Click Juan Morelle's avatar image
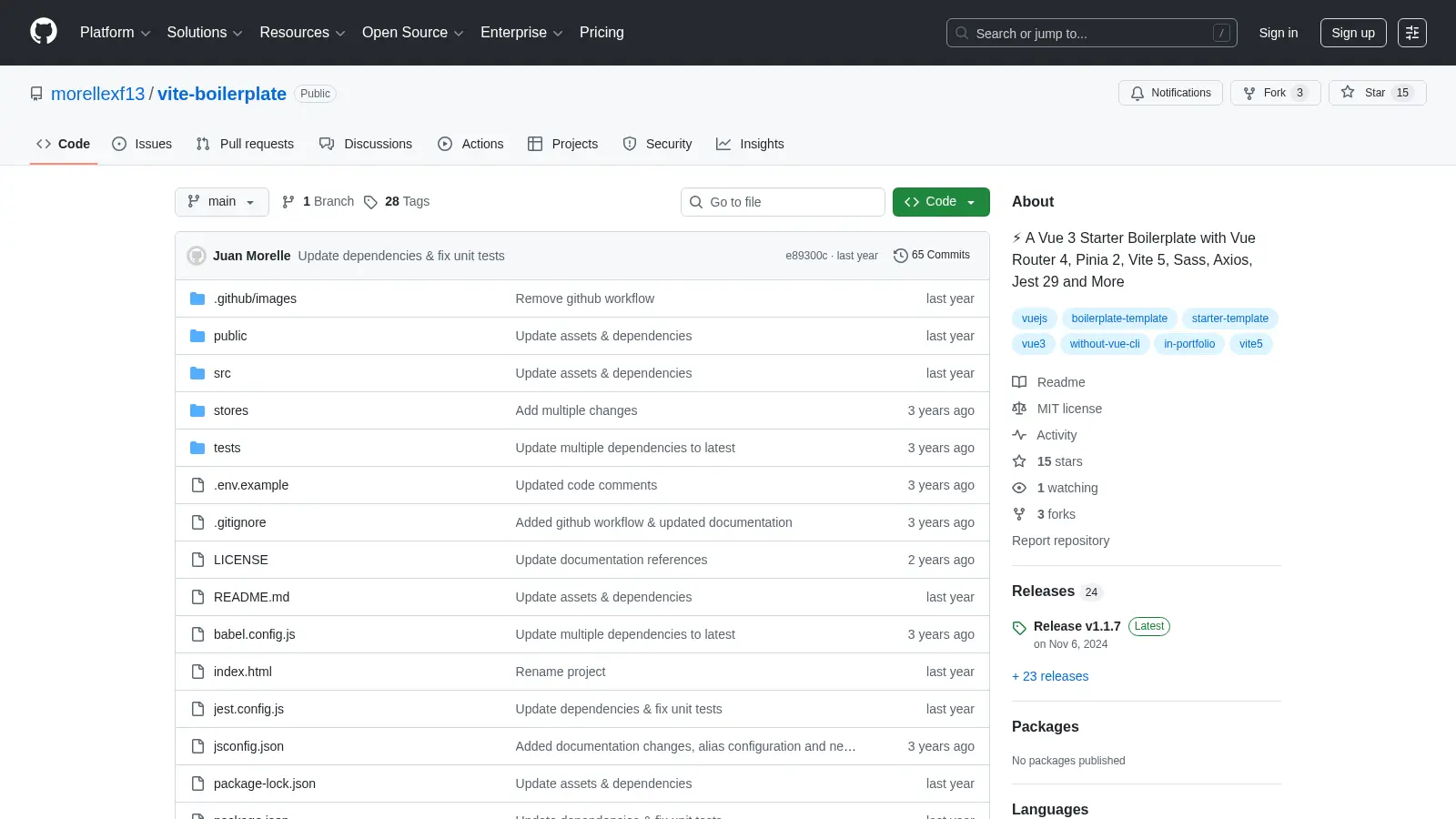Viewport: 1456px width, 819px height. (197, 256)
